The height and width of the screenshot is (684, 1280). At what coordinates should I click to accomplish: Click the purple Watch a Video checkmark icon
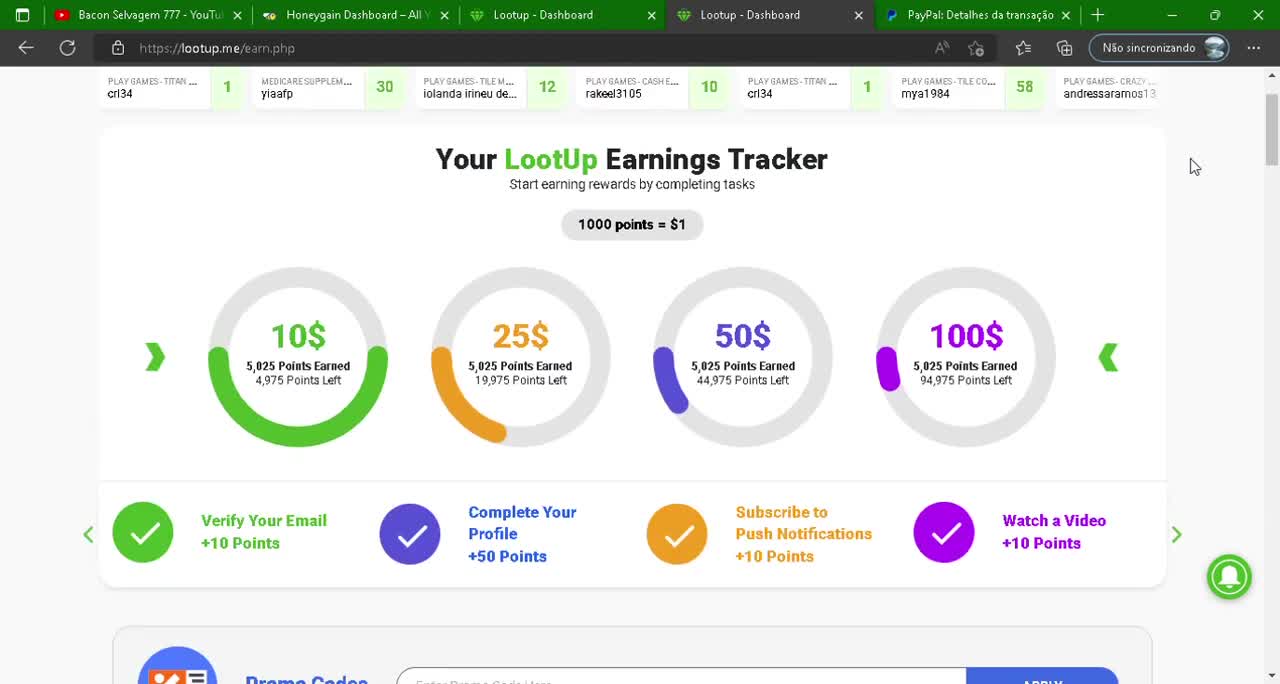click(x=944, y=532)
